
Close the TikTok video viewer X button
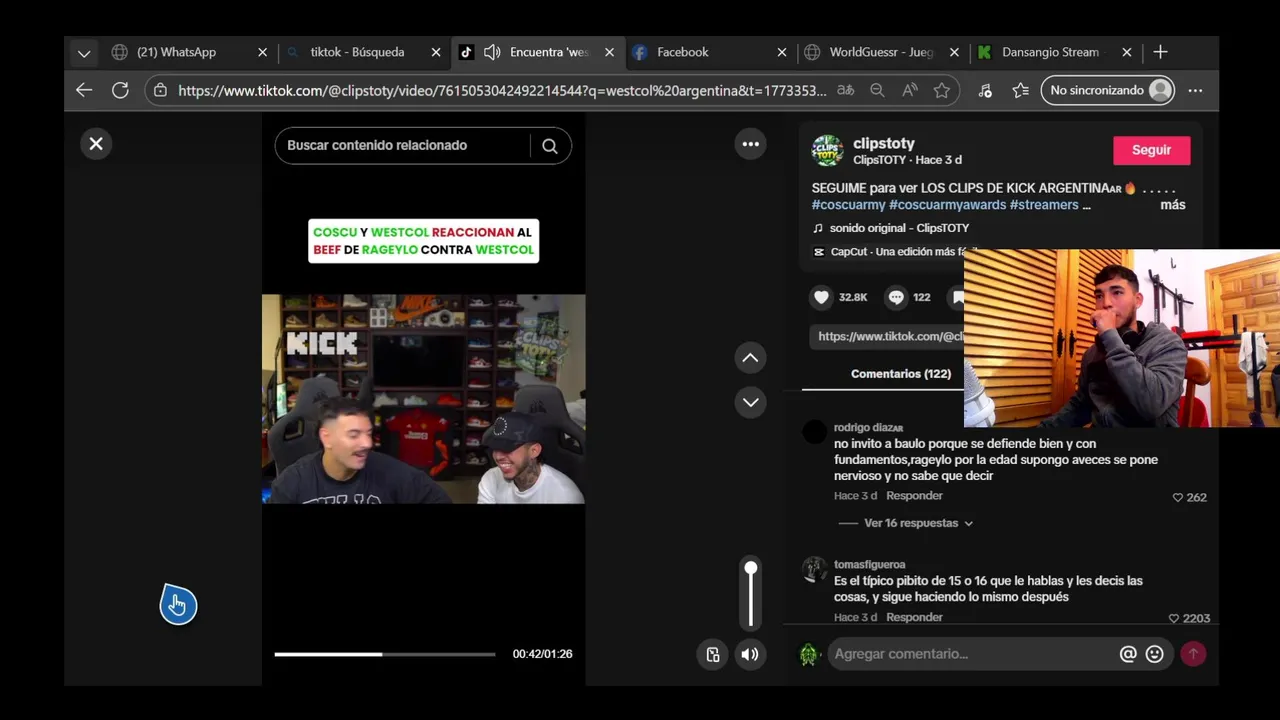point(96,144)
